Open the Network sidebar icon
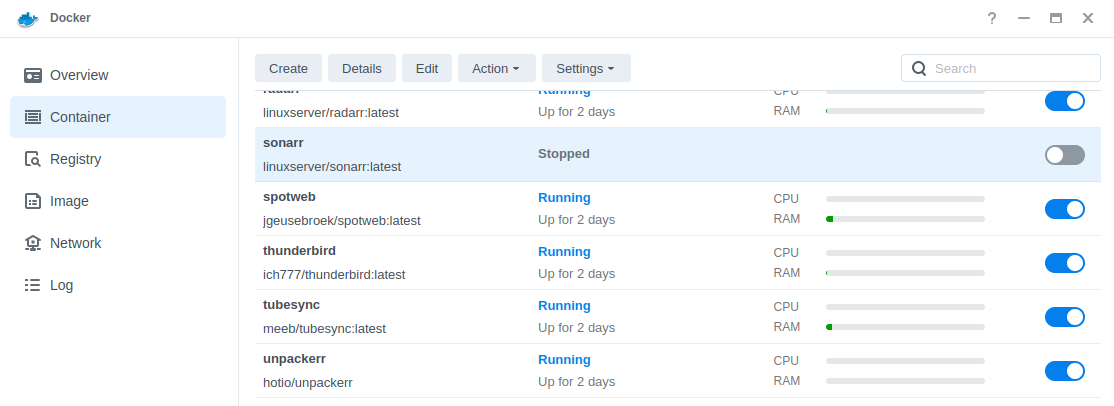Screen dimensions: 1114x406 point(33,243)
